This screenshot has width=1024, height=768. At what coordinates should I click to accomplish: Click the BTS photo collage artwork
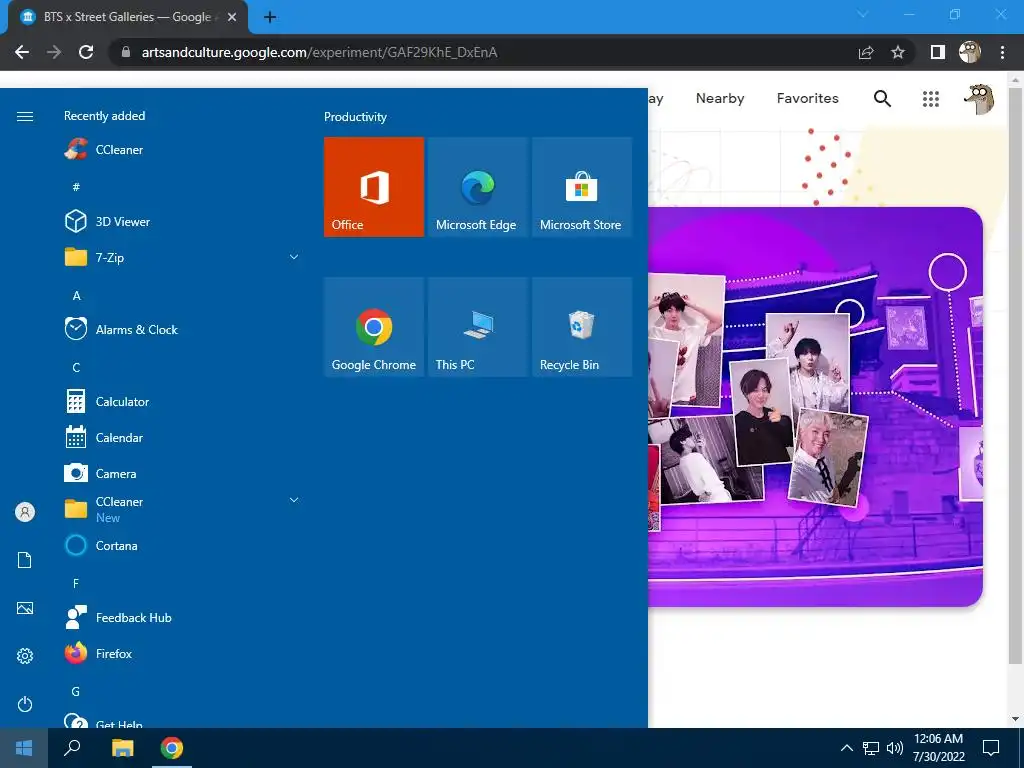click(816, 407)
